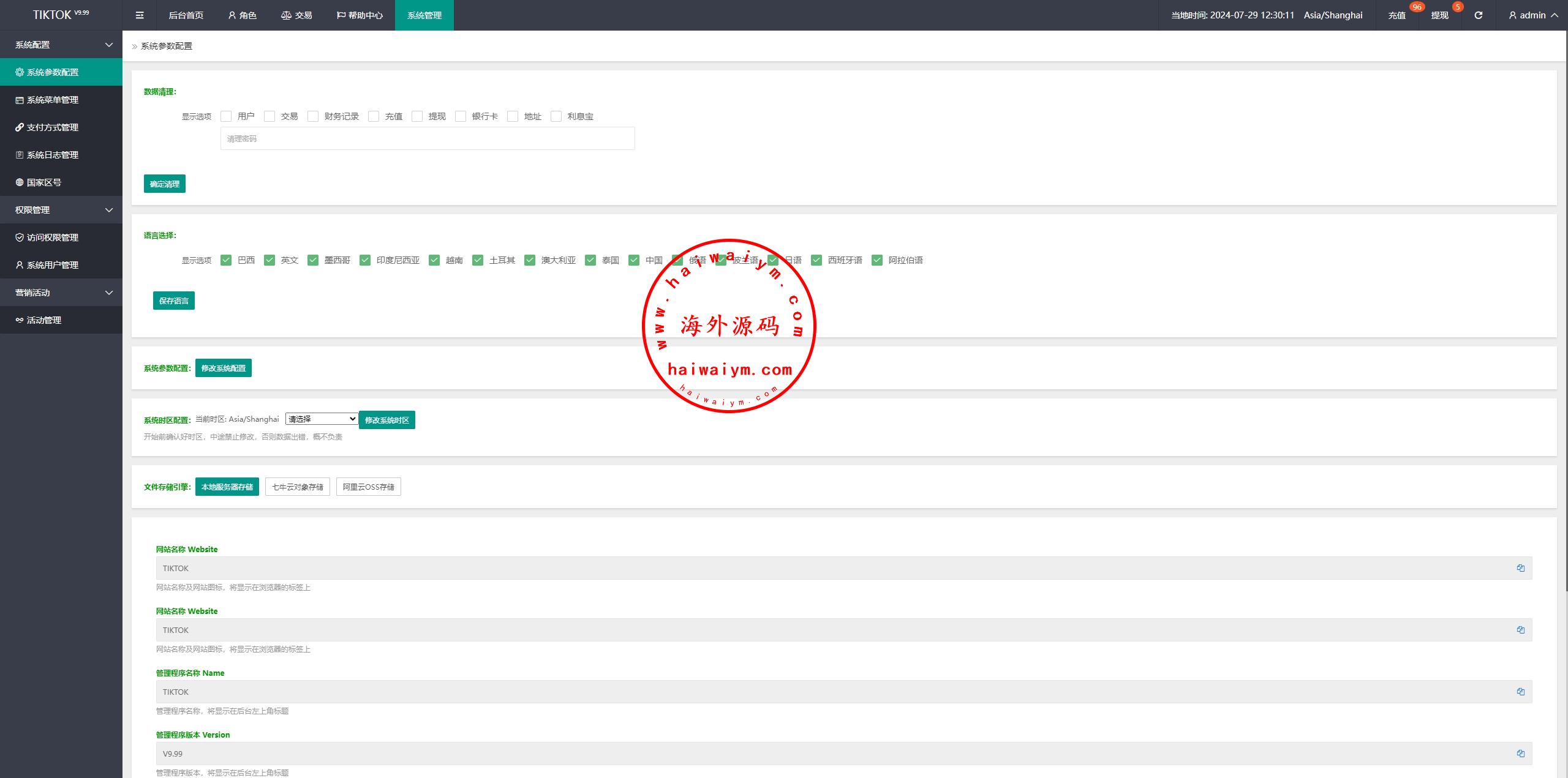This screenshot has height=778, width=1568.
Task: Click the refresh icon in top bar
Action: tap(1478, 15)
